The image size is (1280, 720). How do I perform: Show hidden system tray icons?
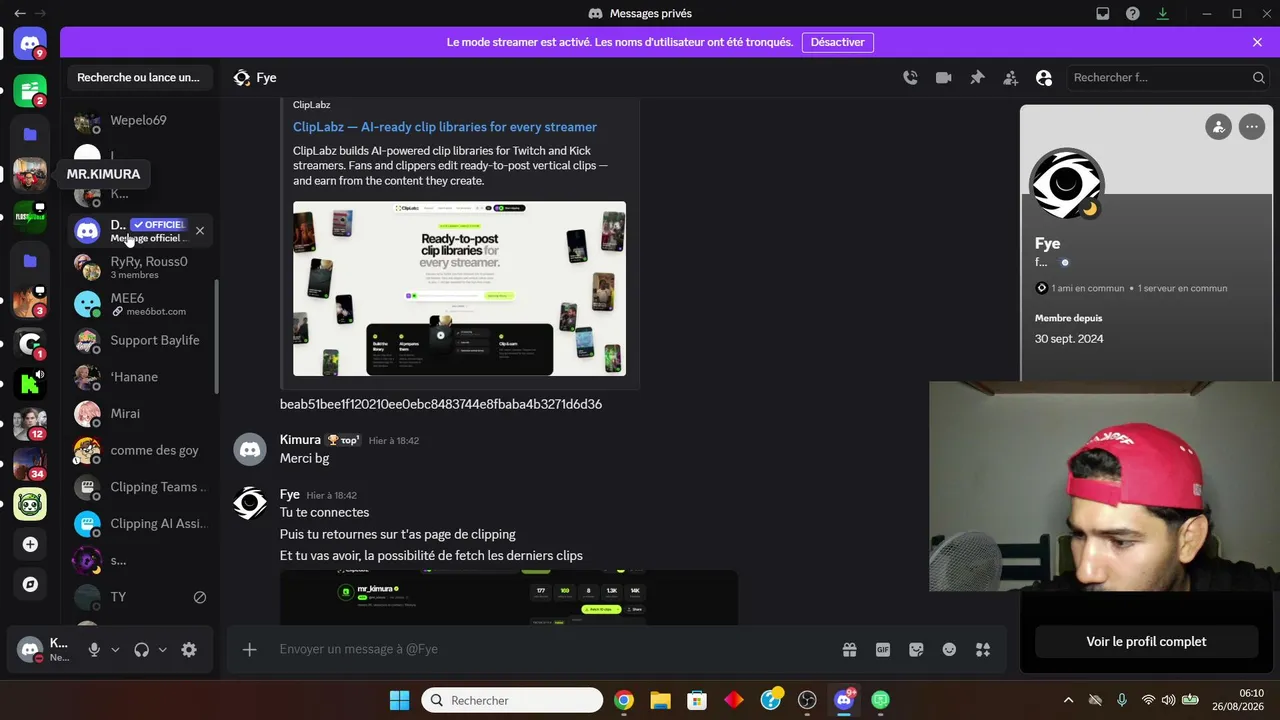click(x=1068, y=700)
